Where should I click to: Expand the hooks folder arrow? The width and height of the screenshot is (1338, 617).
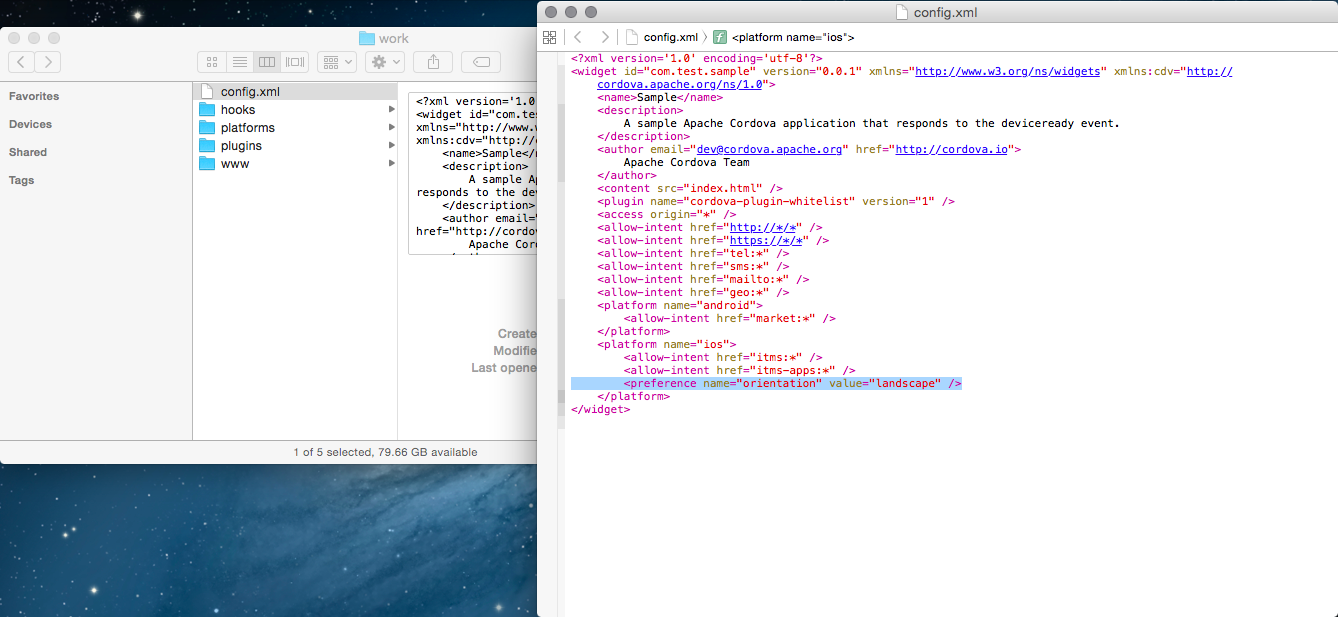(x=392, y=110)
